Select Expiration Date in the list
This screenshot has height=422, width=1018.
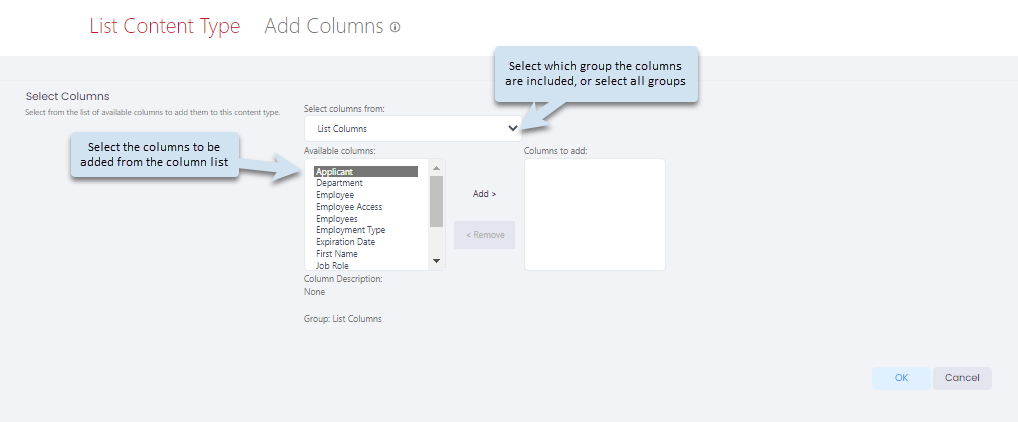[x=366, y=242]
